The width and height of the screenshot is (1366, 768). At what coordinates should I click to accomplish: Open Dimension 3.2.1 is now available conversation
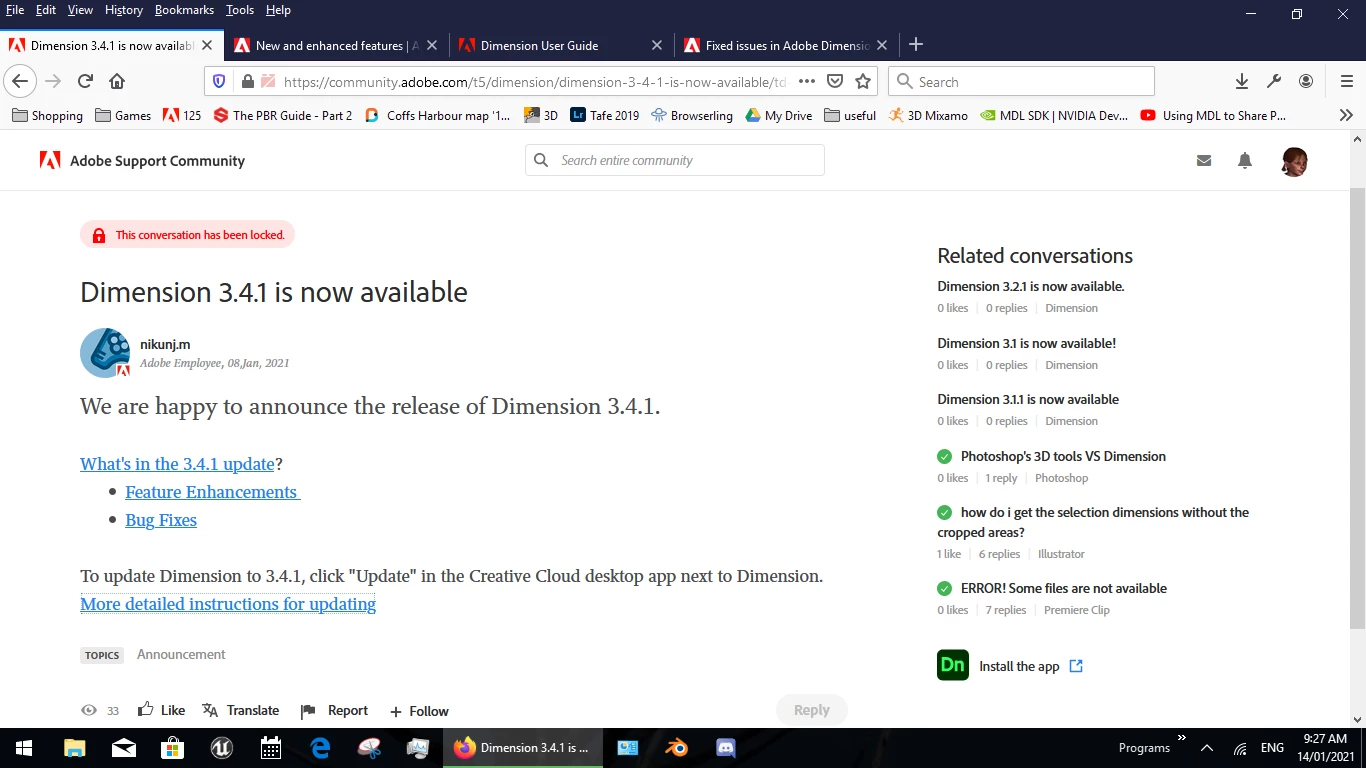point(1030,286)
